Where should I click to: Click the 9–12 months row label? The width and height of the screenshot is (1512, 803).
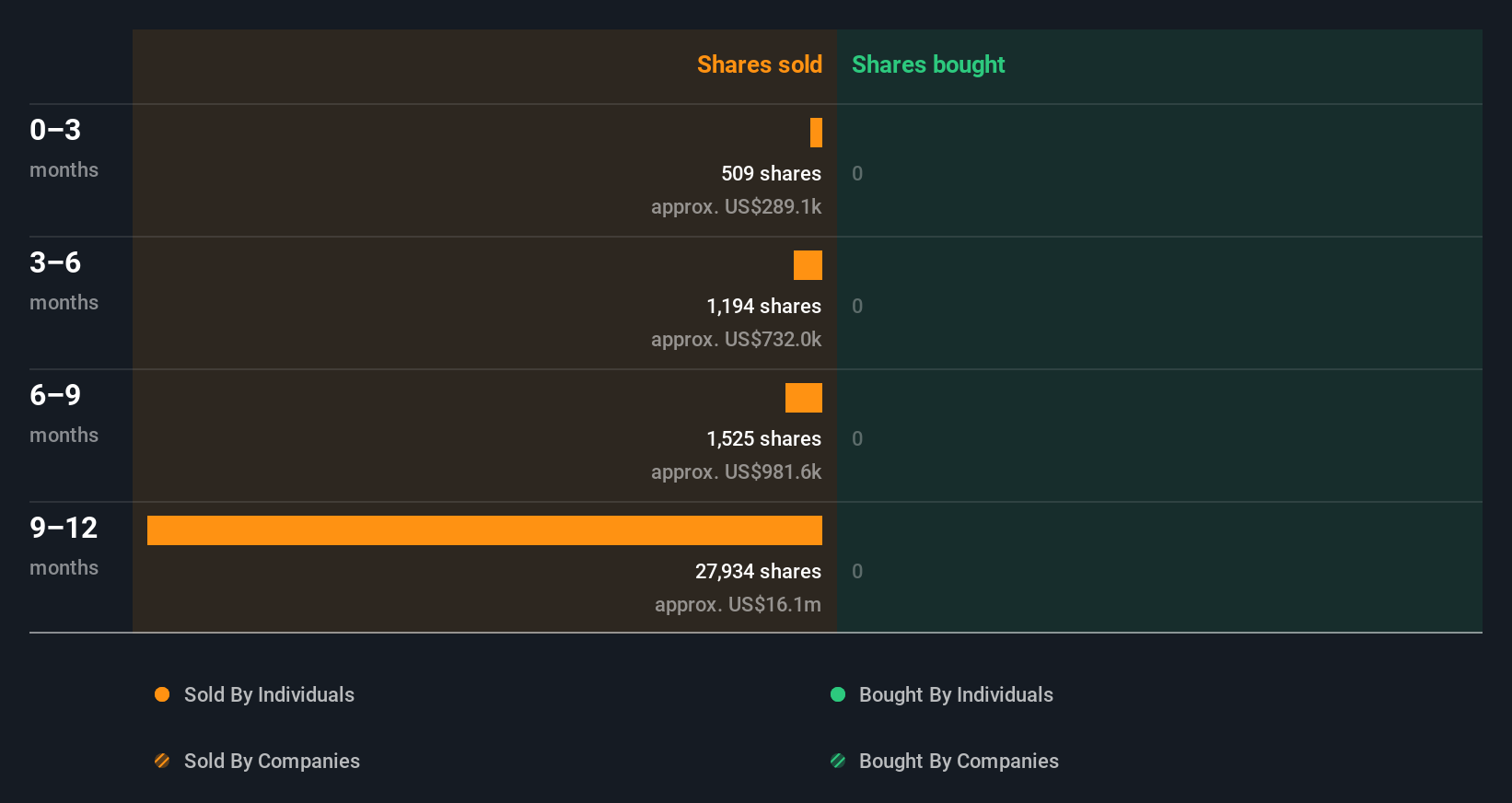coord(64,546)
